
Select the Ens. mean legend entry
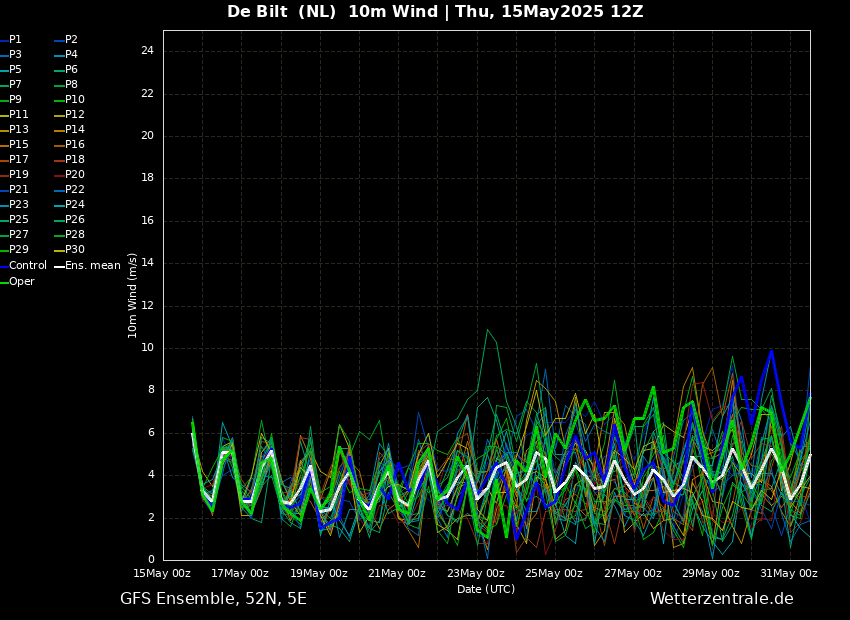[x=92, y=266]
